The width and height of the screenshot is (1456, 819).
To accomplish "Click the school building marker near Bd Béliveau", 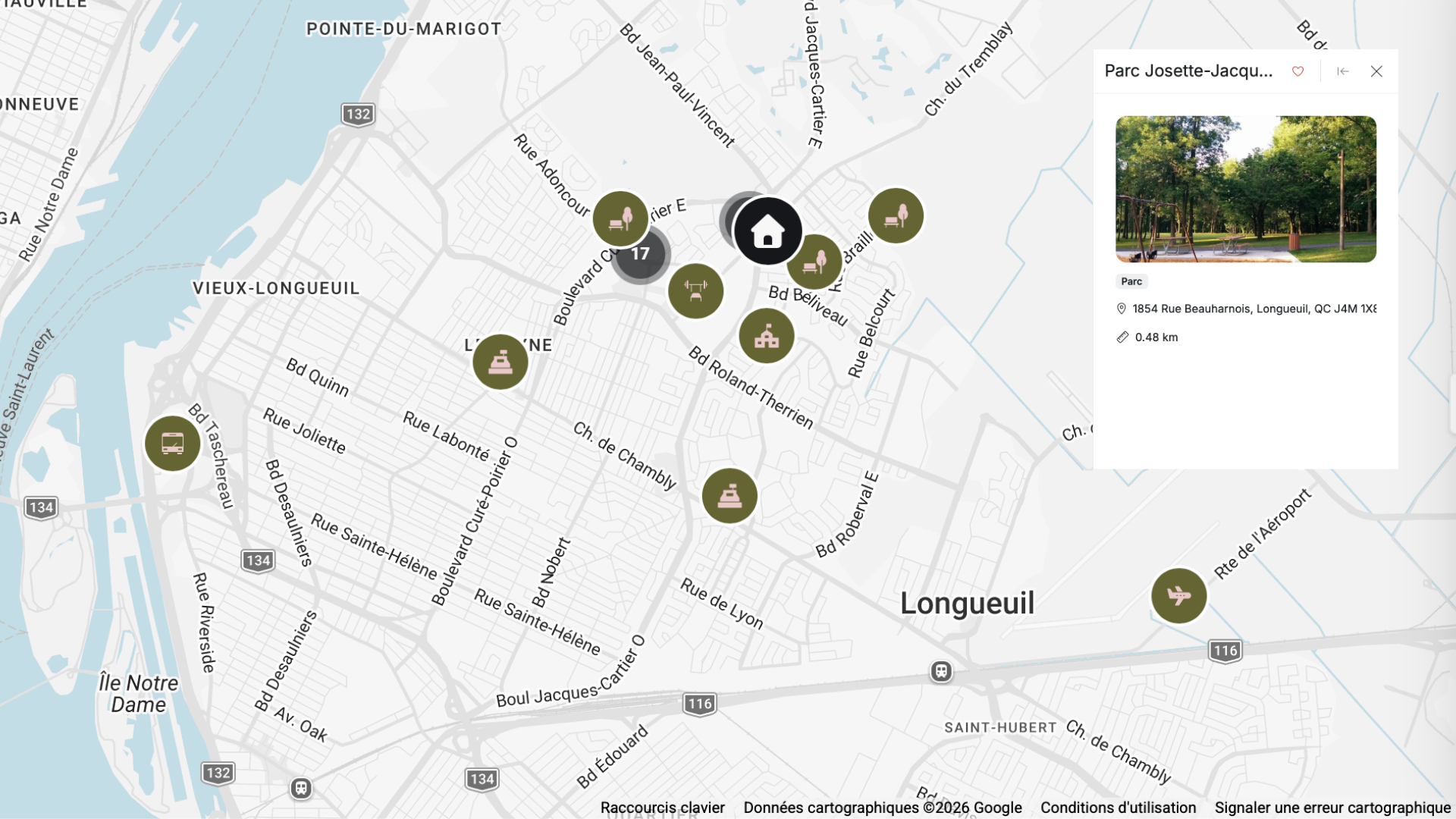I will point(766,336).
